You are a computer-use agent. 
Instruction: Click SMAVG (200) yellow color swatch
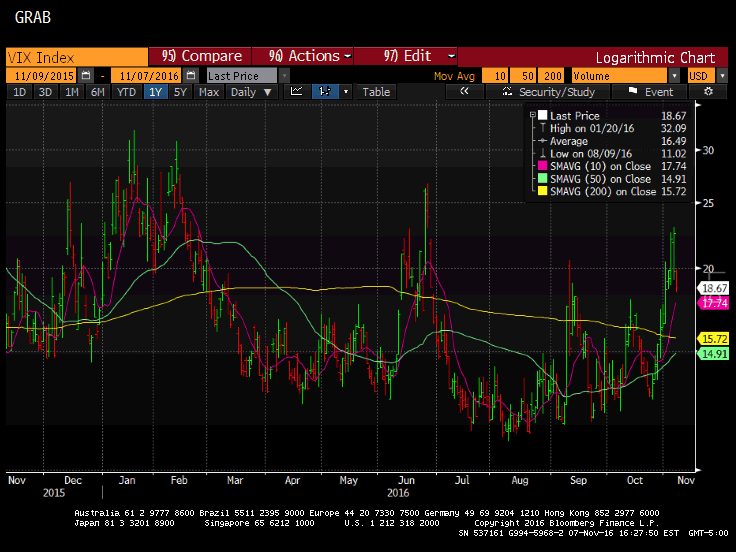(543, 191)
